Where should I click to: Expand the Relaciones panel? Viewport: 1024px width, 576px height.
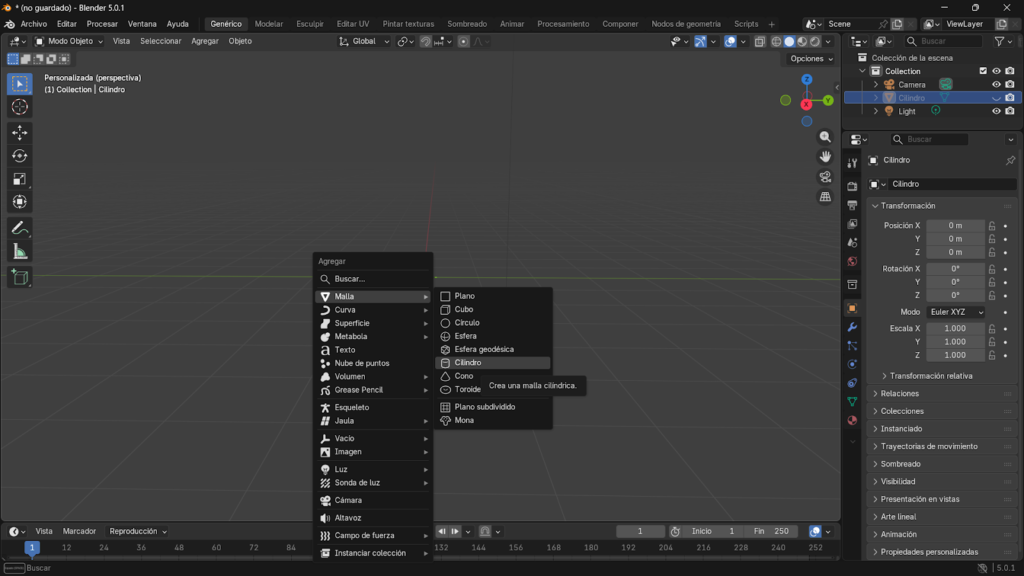(x=900, y=394)
